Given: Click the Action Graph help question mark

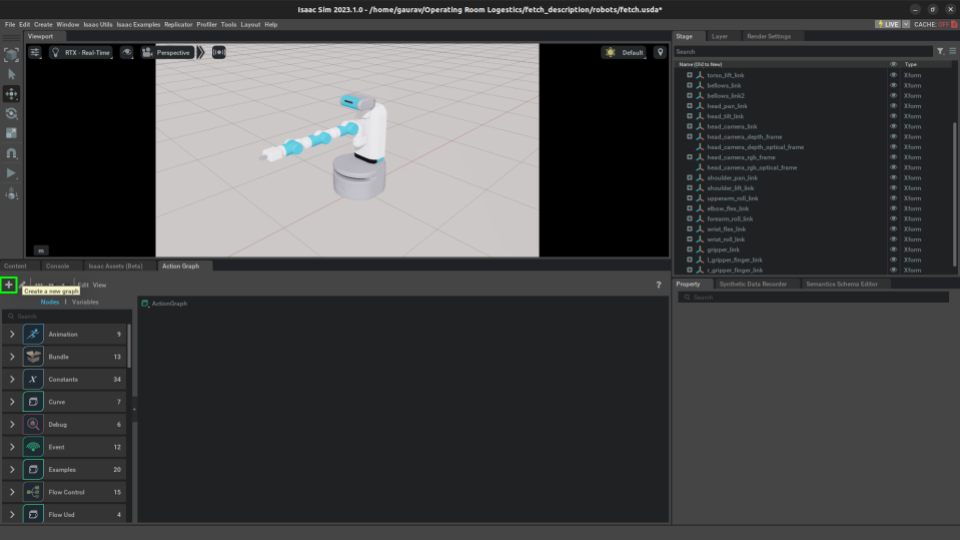Looking at the screenshot, I should click(659, 285).
